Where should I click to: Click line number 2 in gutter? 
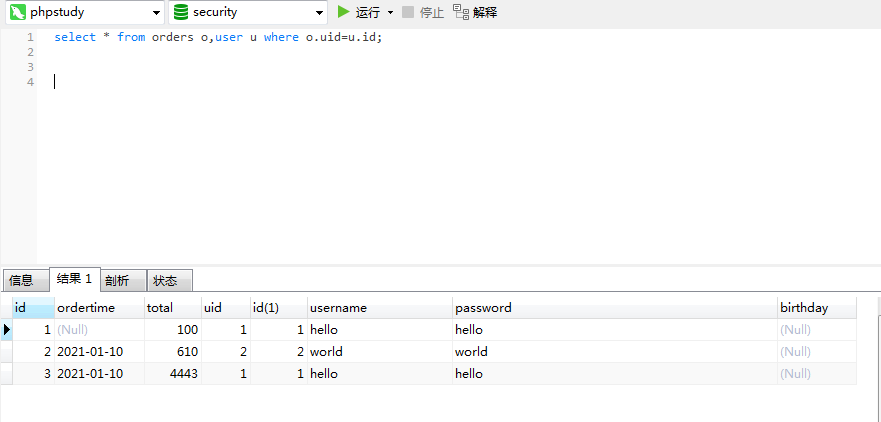tap(30, 52)
